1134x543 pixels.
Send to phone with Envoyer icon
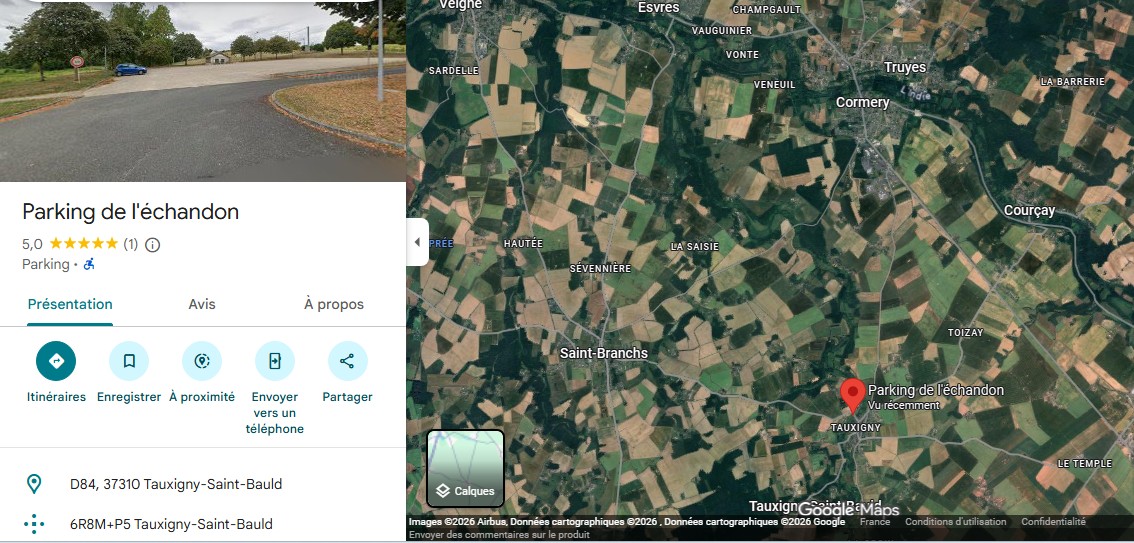275,361
